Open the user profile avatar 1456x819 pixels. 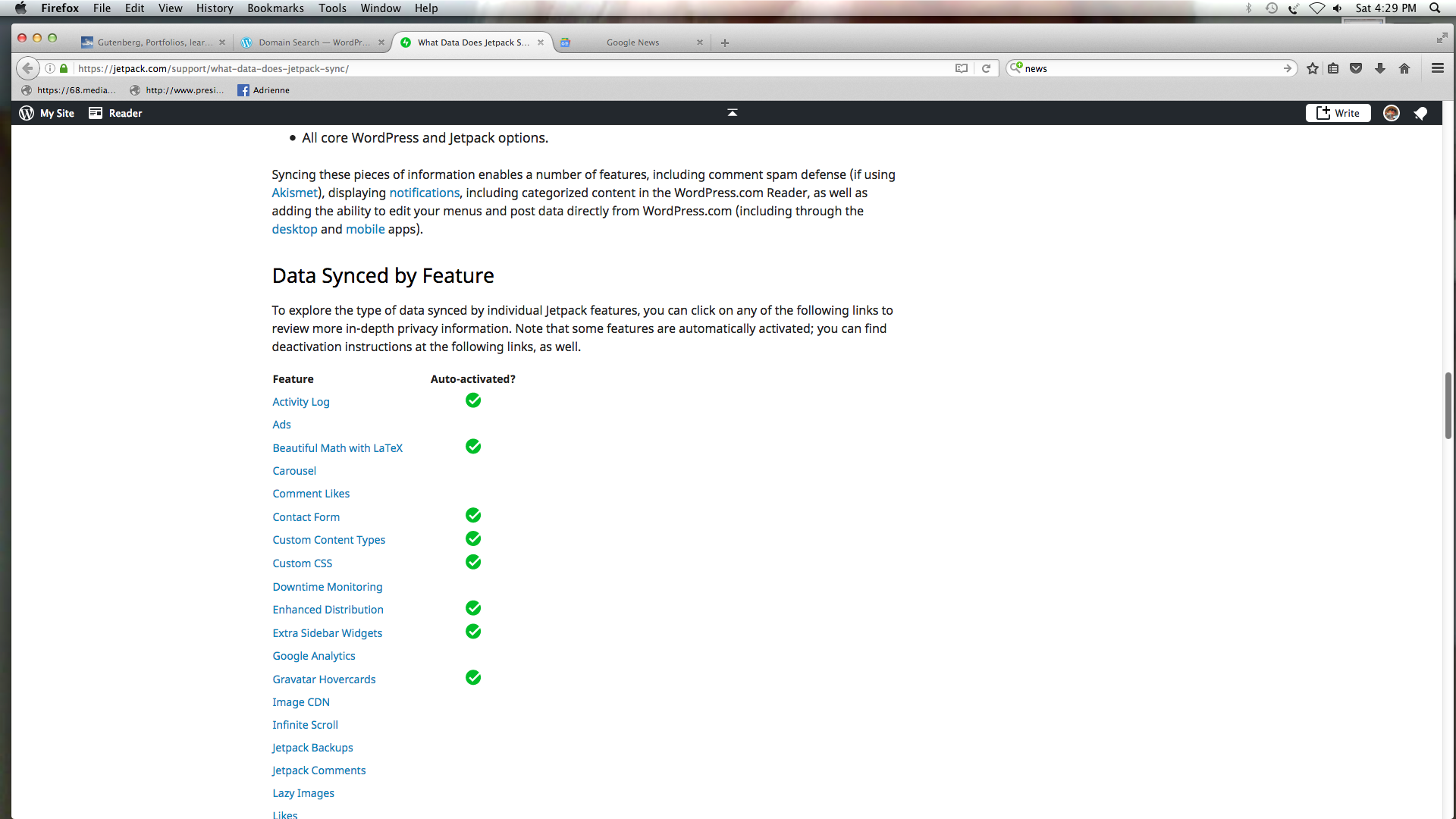(x=1391, y=113)
